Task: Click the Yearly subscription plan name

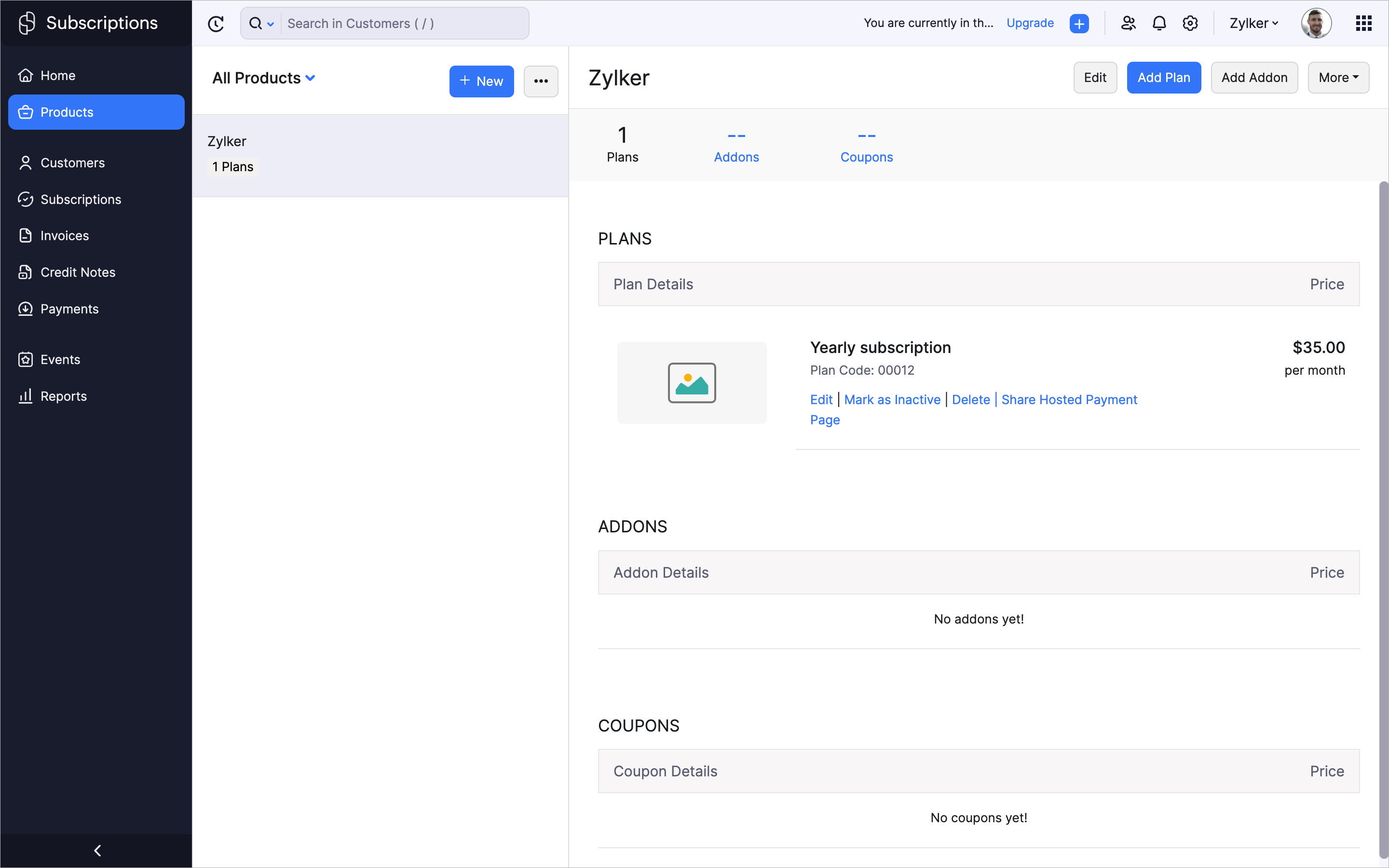Action: 880,347
